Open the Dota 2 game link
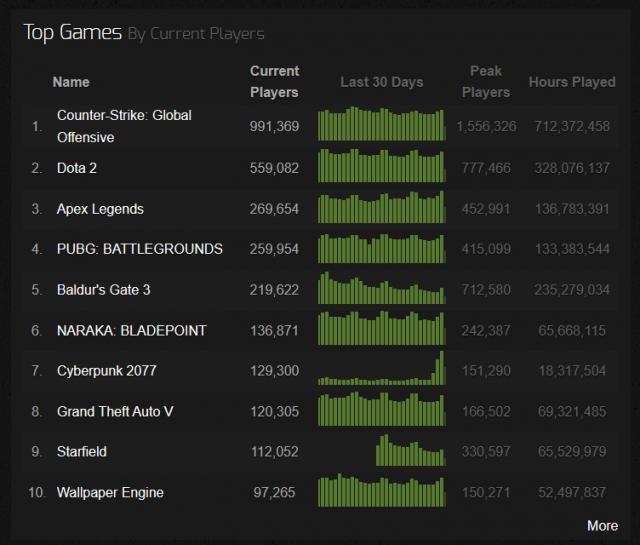This screenshot has height=545, width=640. tap(77, 168)
